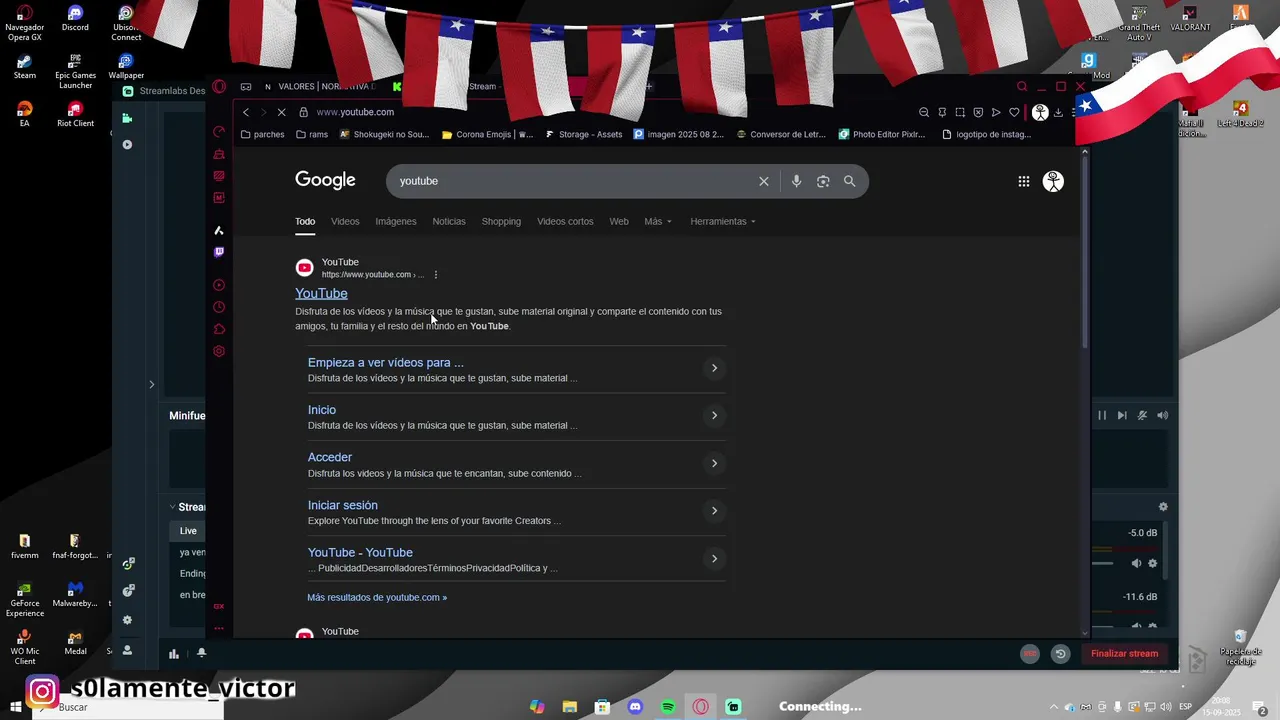Go back with the browser back arrow
The height and width of the screenshot is (720, 1280).
[246, 112]
